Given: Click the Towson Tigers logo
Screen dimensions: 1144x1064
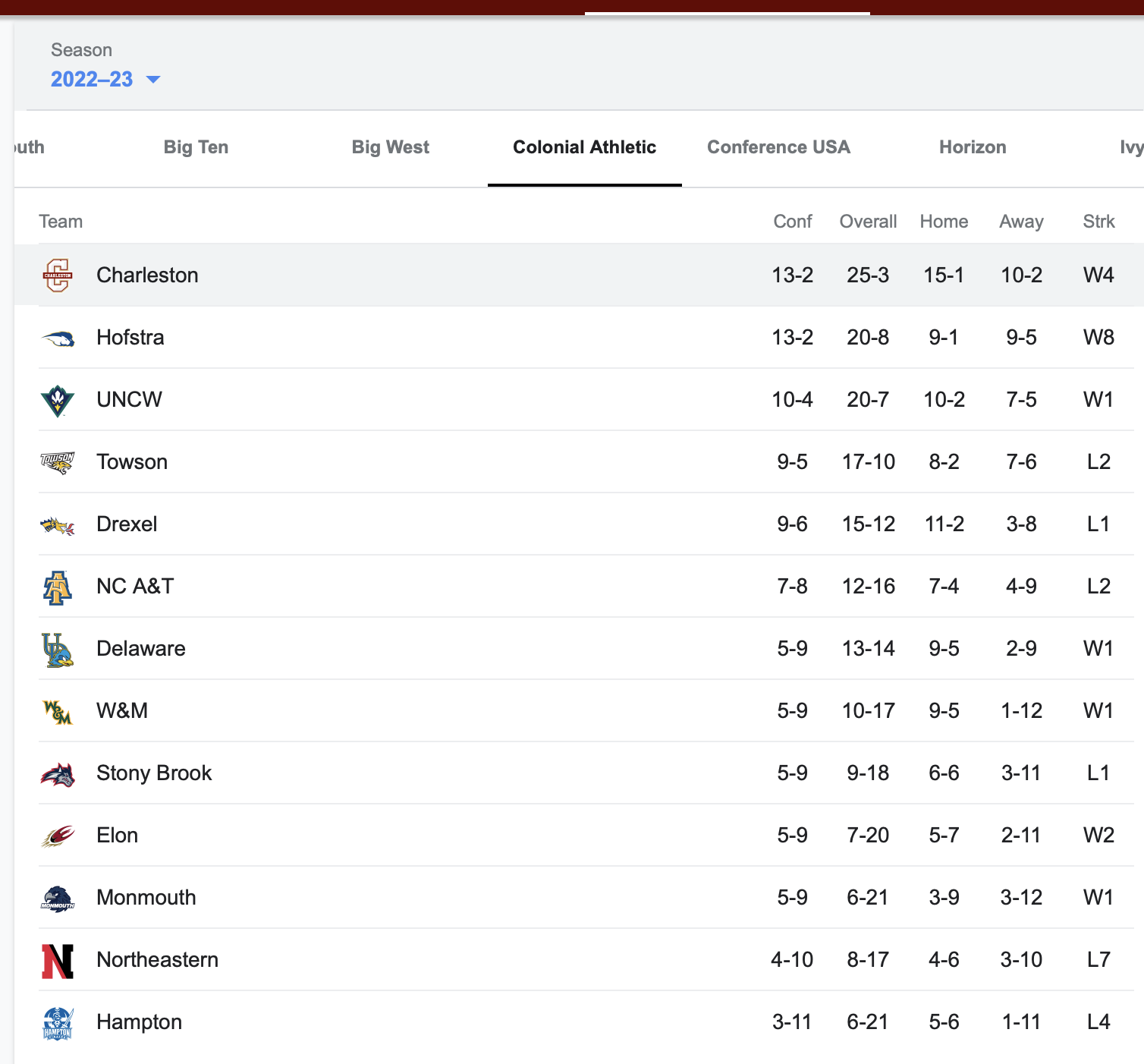Looking at the screenshot, I should click(58, 462).
